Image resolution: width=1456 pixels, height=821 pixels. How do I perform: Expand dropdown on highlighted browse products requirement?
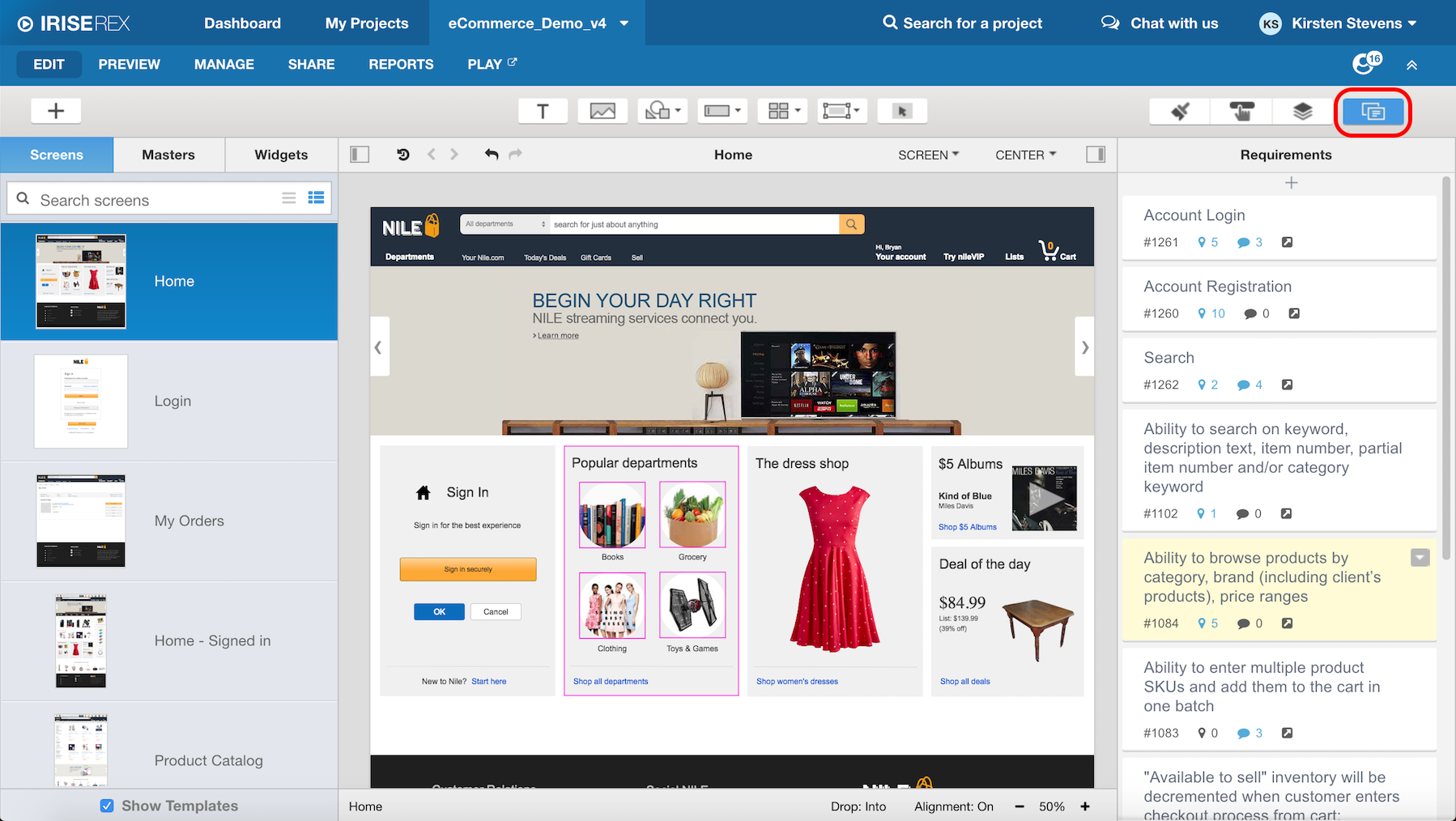coord(1420,557)
